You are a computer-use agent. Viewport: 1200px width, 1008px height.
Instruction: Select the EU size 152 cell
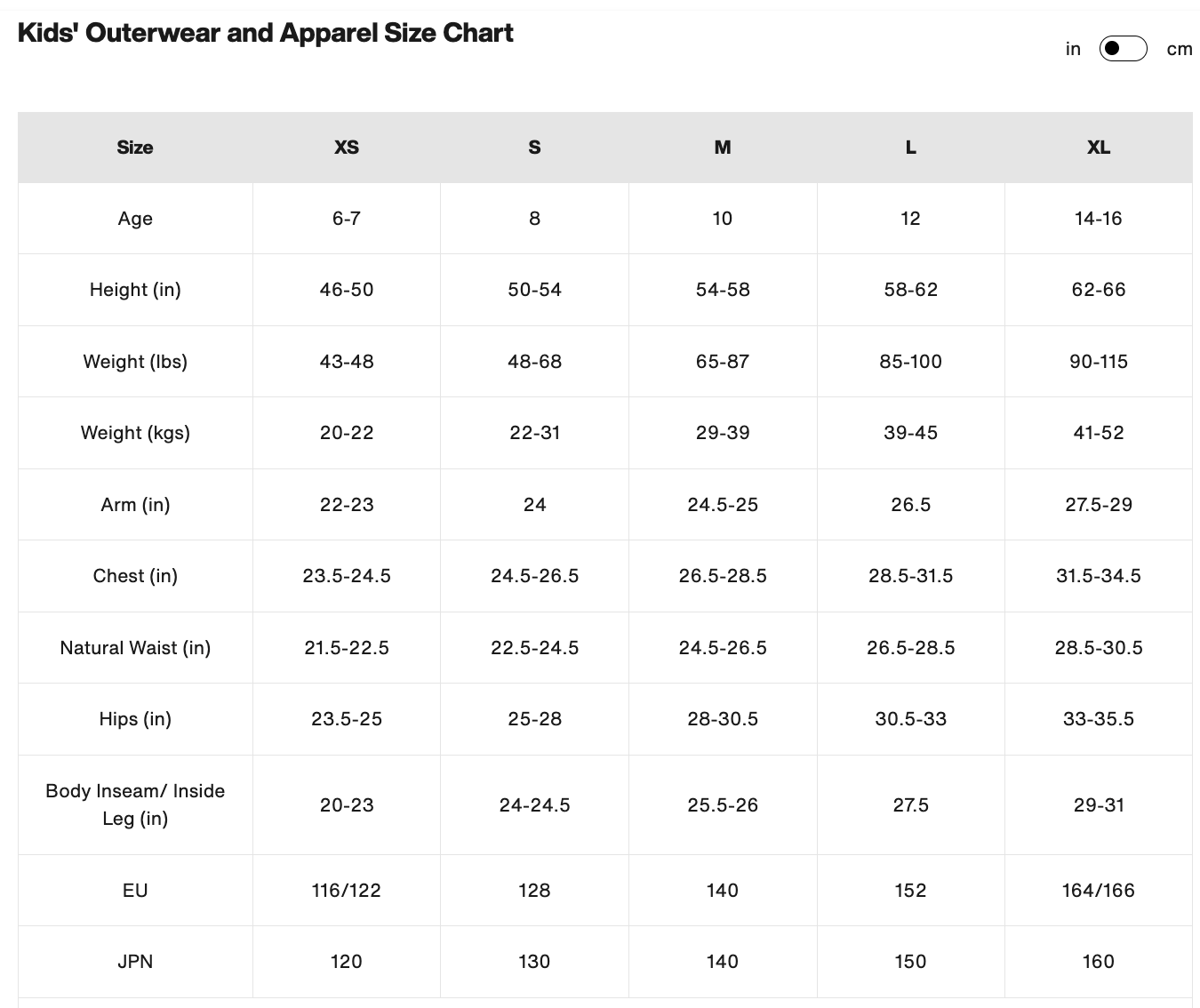point(910,891)
